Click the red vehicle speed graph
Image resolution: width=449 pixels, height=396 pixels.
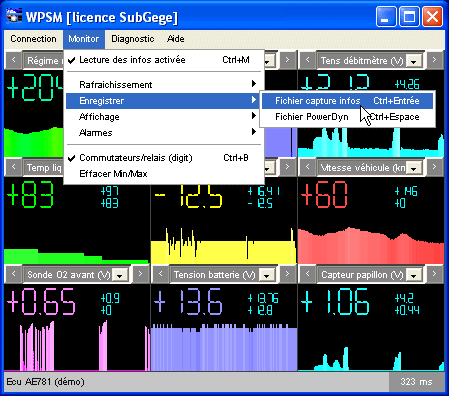coord(371,246)
